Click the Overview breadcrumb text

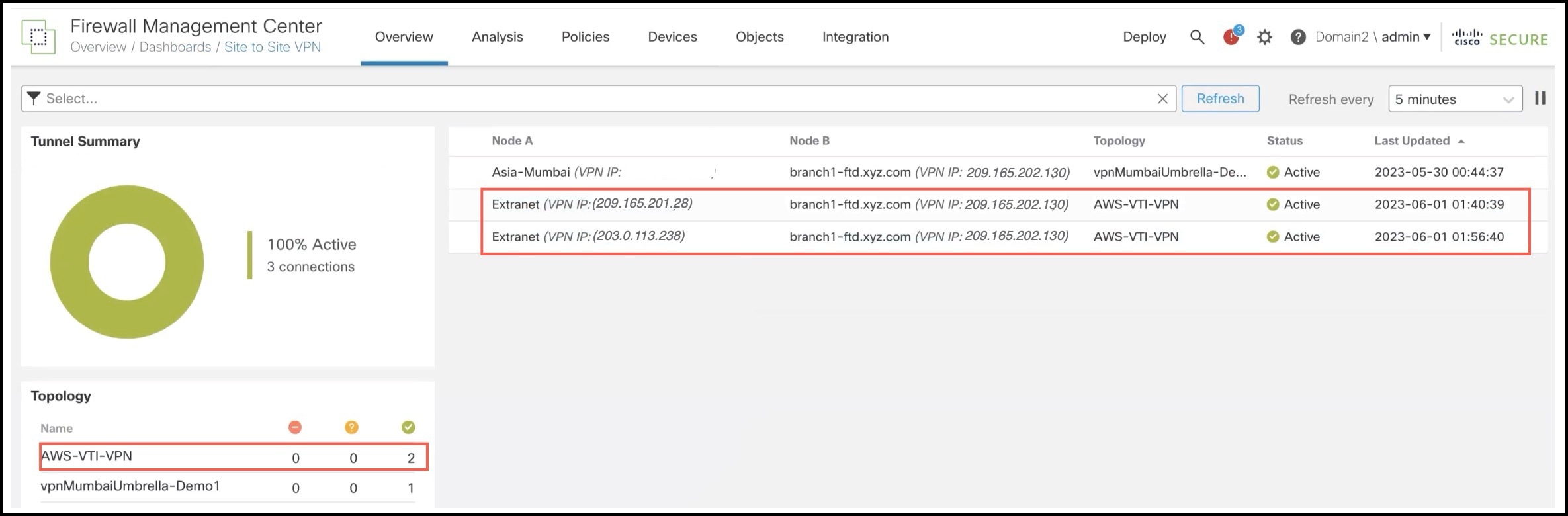click(98, 47)
